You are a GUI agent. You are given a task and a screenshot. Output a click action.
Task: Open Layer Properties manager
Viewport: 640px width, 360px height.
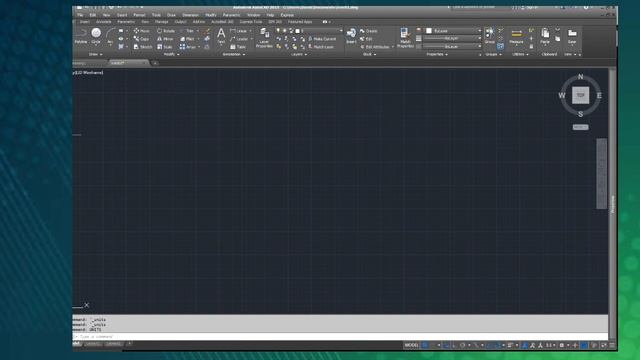[x=264, y=38]
